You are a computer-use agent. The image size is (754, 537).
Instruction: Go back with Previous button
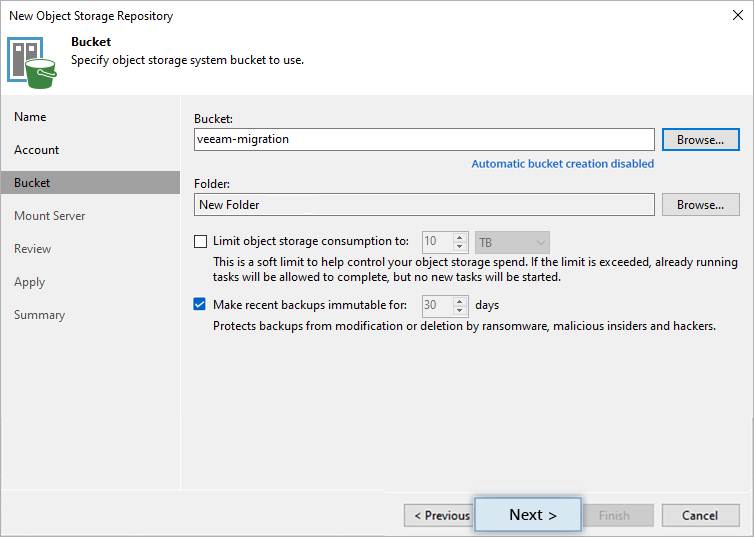439,515
